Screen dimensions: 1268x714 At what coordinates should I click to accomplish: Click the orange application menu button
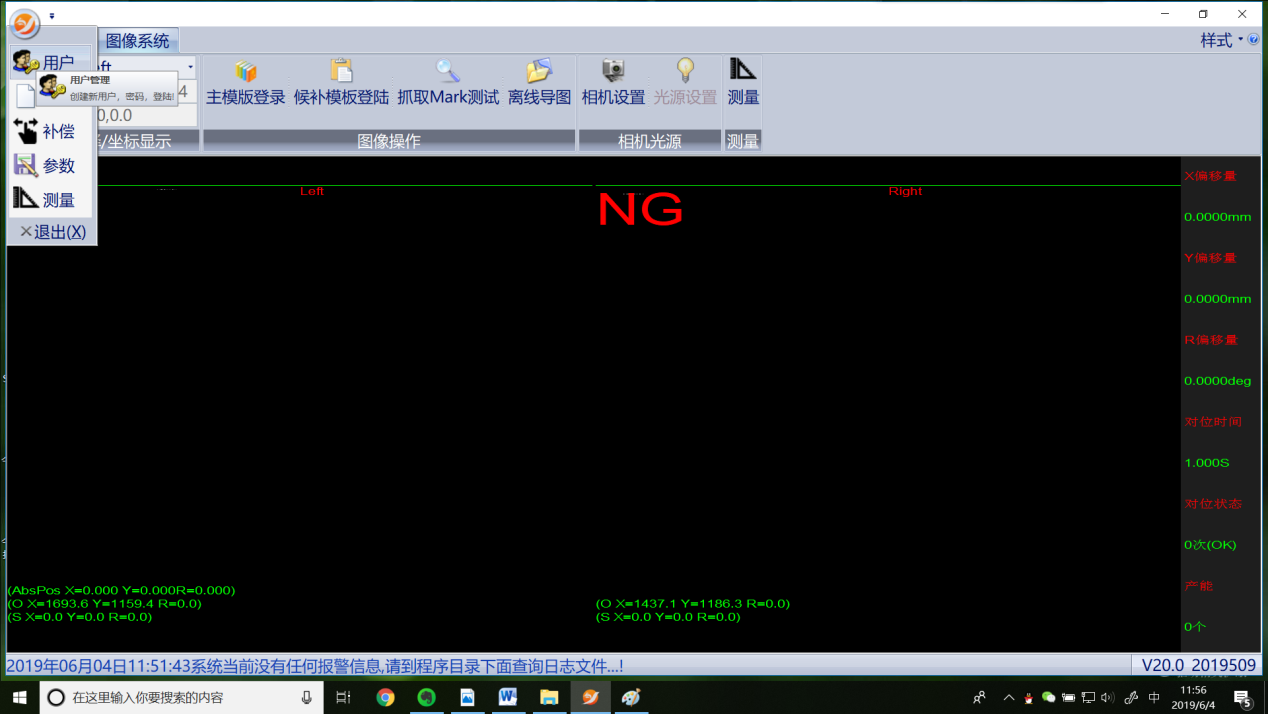(x=25, y=22)
